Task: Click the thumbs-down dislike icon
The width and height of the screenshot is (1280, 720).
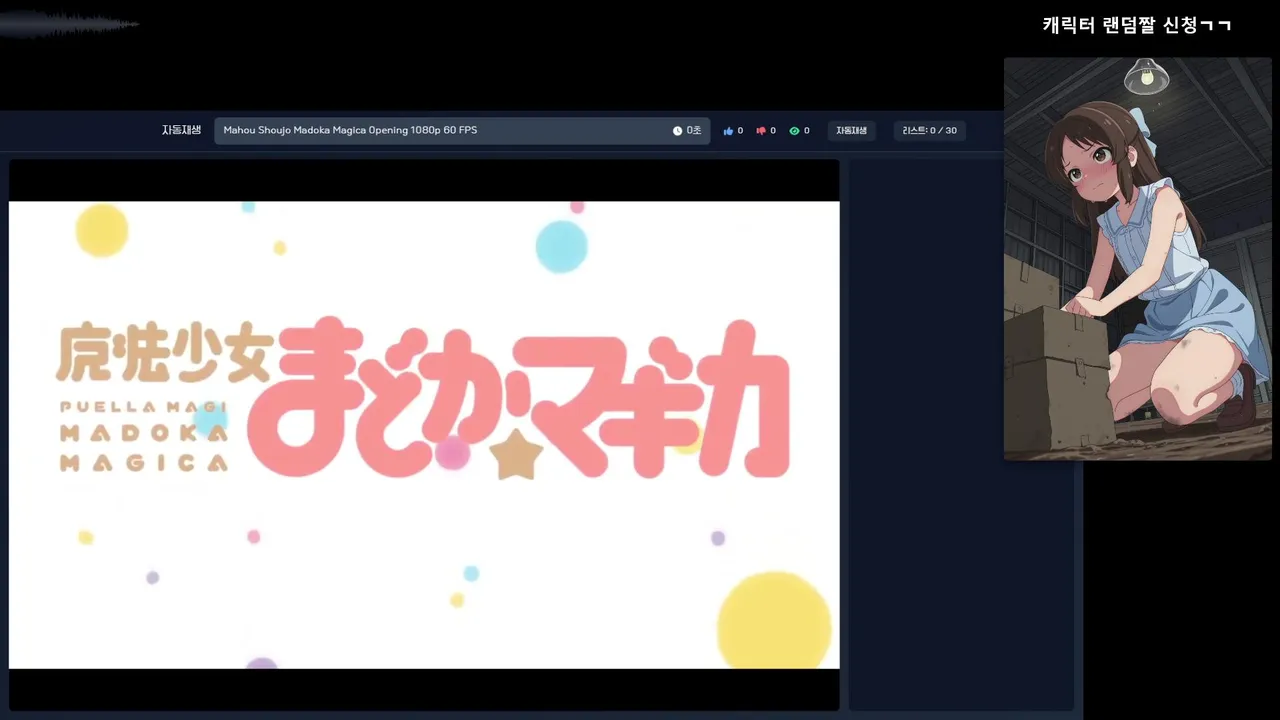Action: coord(761,131)
